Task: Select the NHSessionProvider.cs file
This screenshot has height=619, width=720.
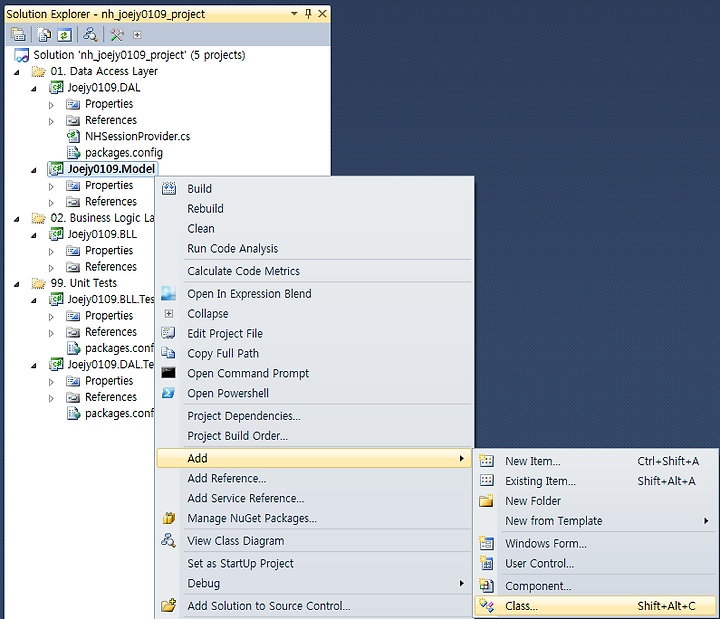Action: tap(137, 136)
